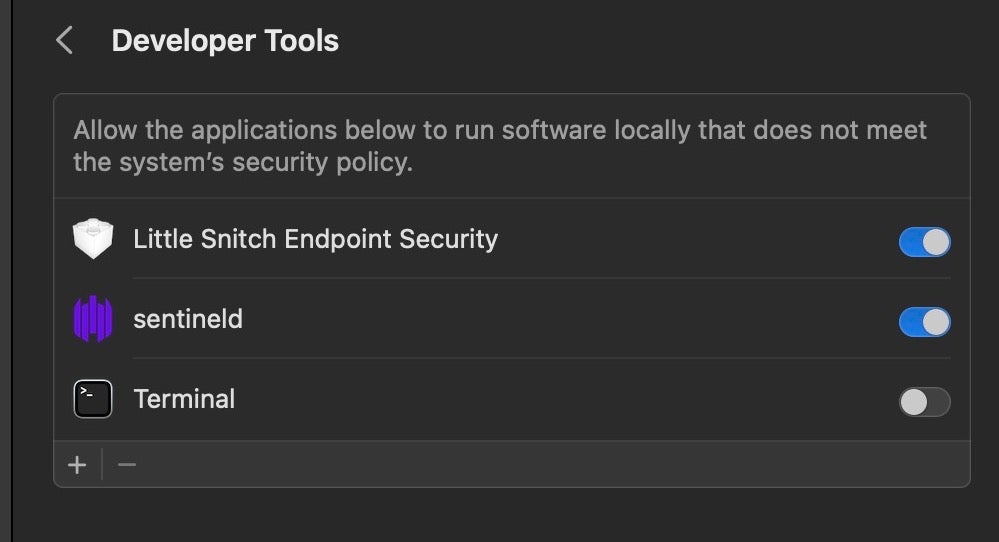999x542 pixels.
Task: Click the Developer Tools page title
Action: pos(225,41)
